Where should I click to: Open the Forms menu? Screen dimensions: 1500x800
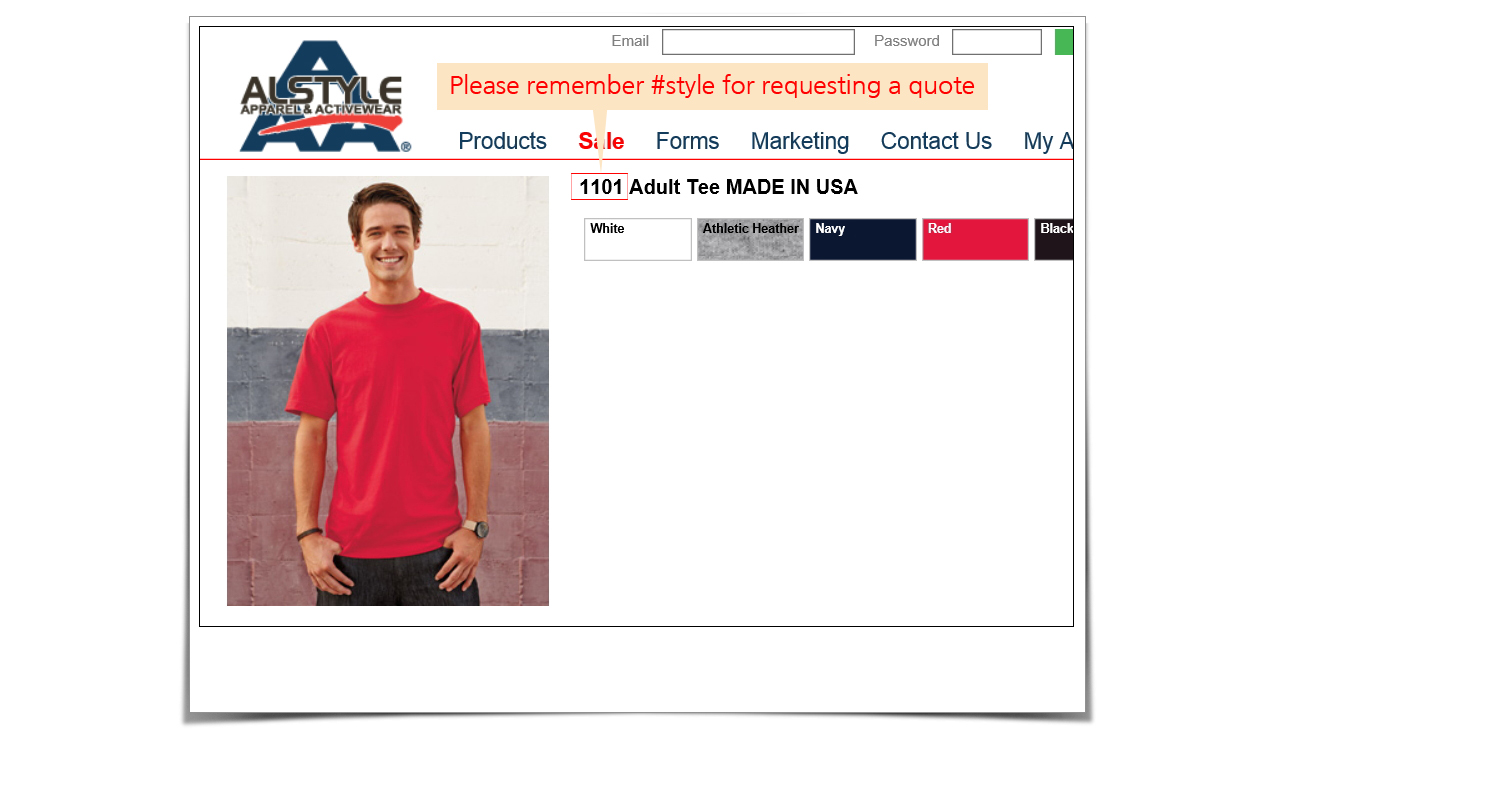point(687,141)
